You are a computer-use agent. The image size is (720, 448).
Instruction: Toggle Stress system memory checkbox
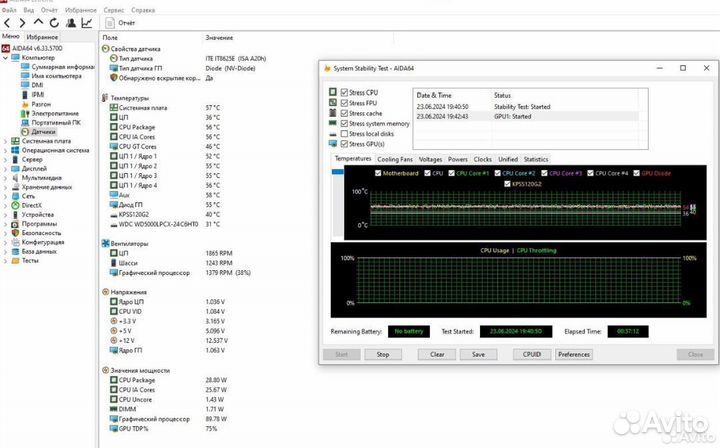pos(344,123)
